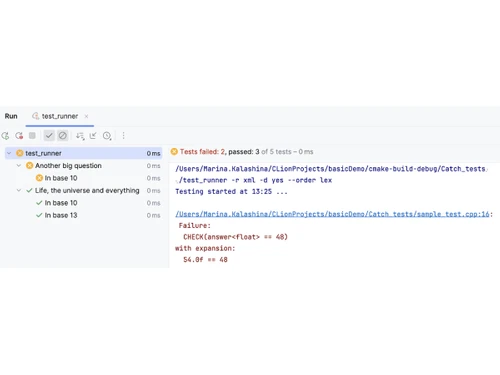Close the test_runner tab
The image size is (500, 375).
coord(86,116)
